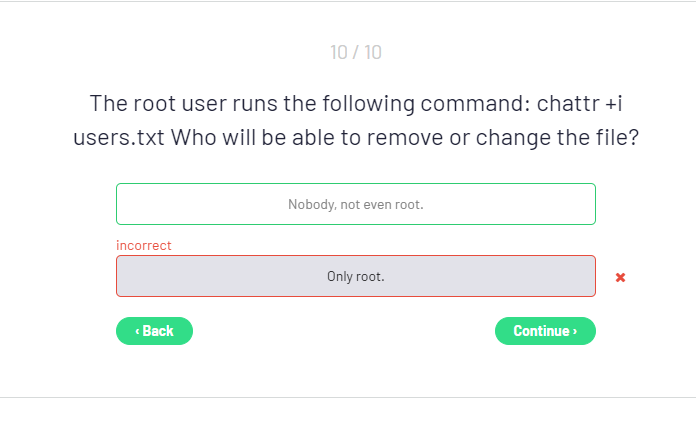Click the red "incorrect" label

[144, 245]
